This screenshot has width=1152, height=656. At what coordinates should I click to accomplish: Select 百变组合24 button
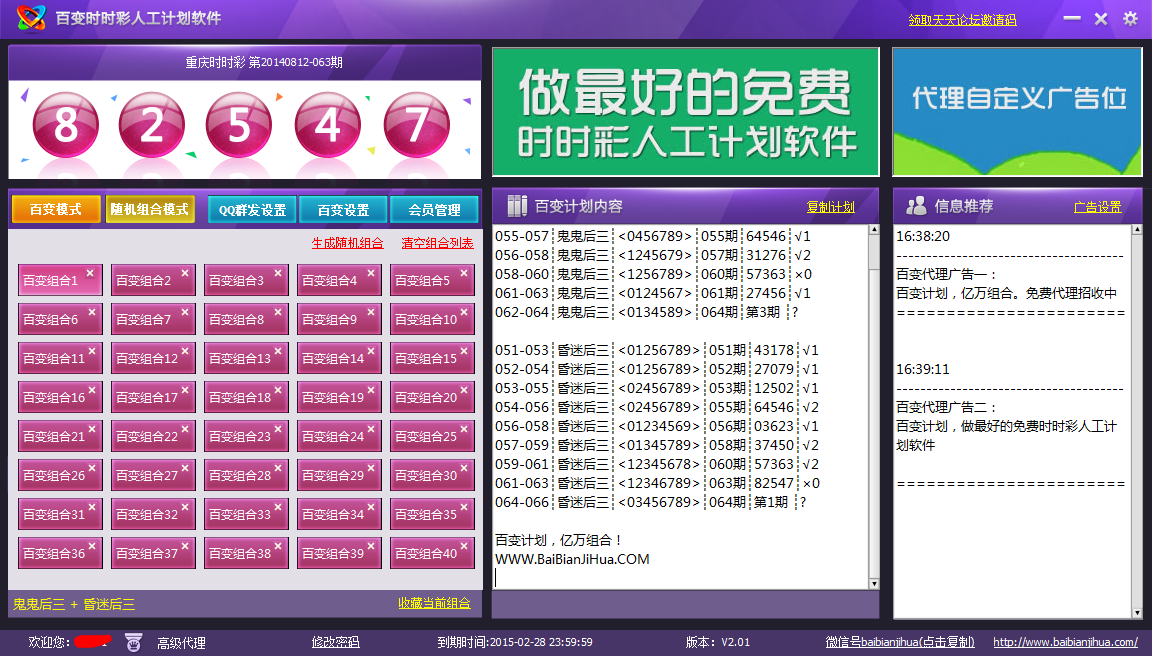click(x=339, y=436)
